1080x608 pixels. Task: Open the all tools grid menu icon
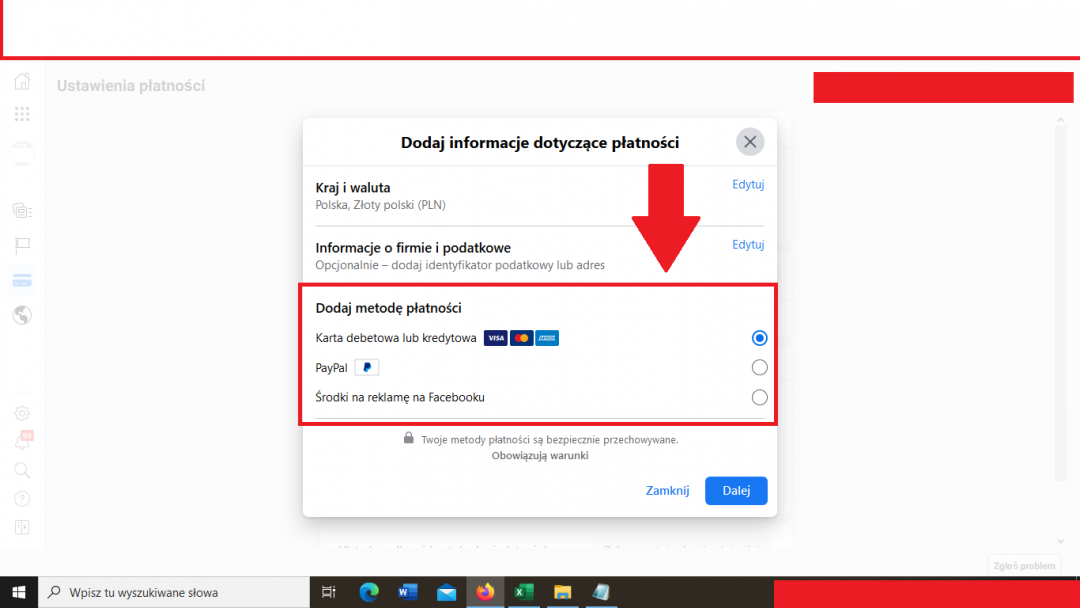(x=22, y=114)
